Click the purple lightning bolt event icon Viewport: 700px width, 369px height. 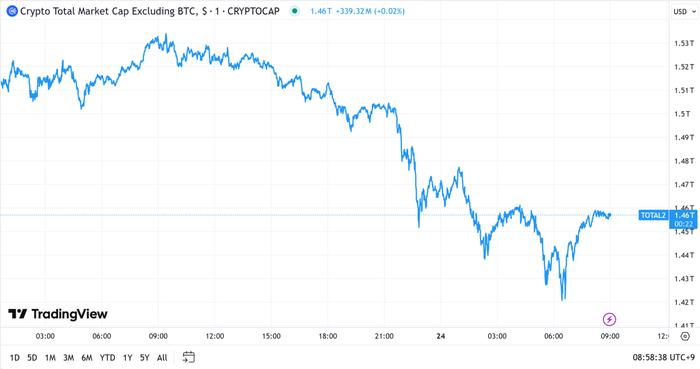[609, 319]
